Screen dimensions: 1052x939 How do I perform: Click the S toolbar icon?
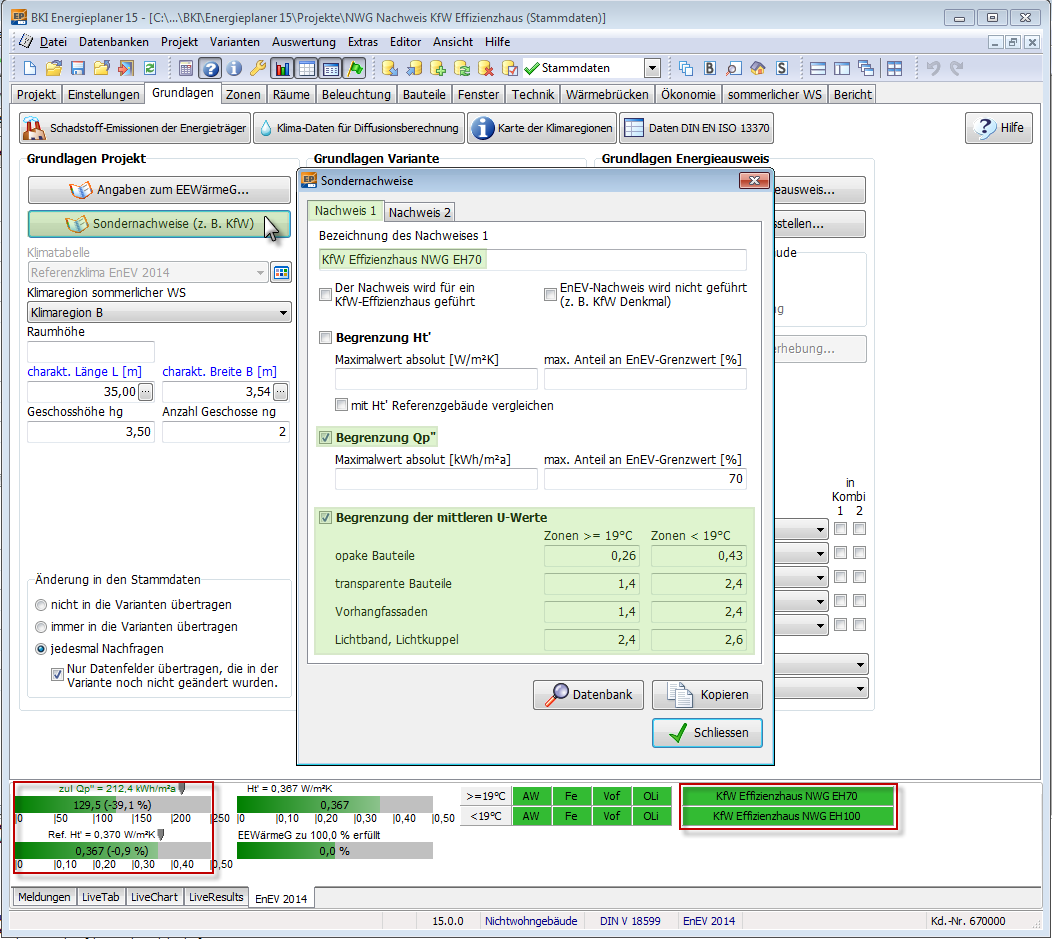click(782, 68)
